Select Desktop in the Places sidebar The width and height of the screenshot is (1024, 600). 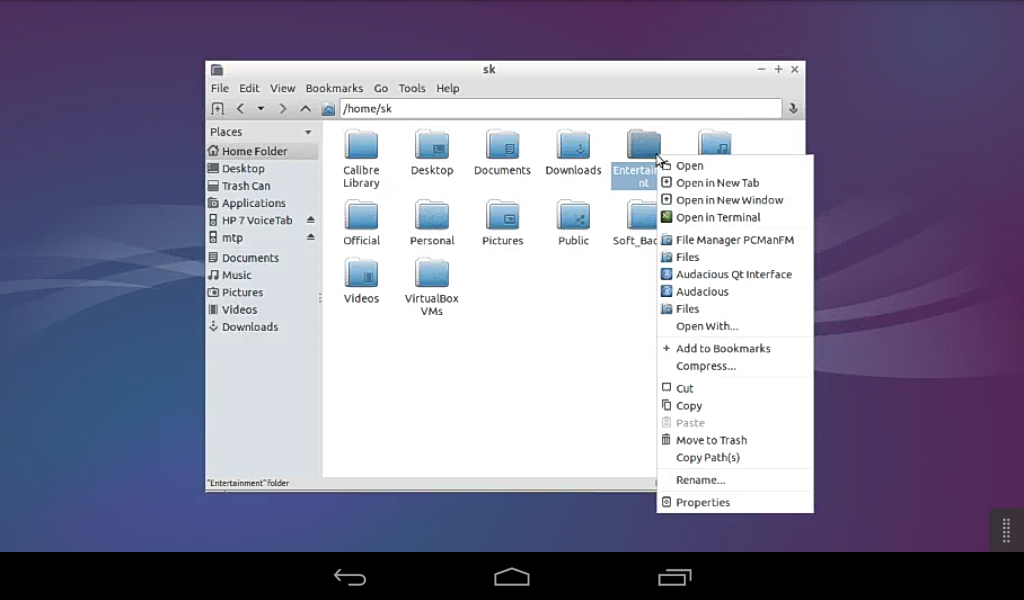[261, 168]
